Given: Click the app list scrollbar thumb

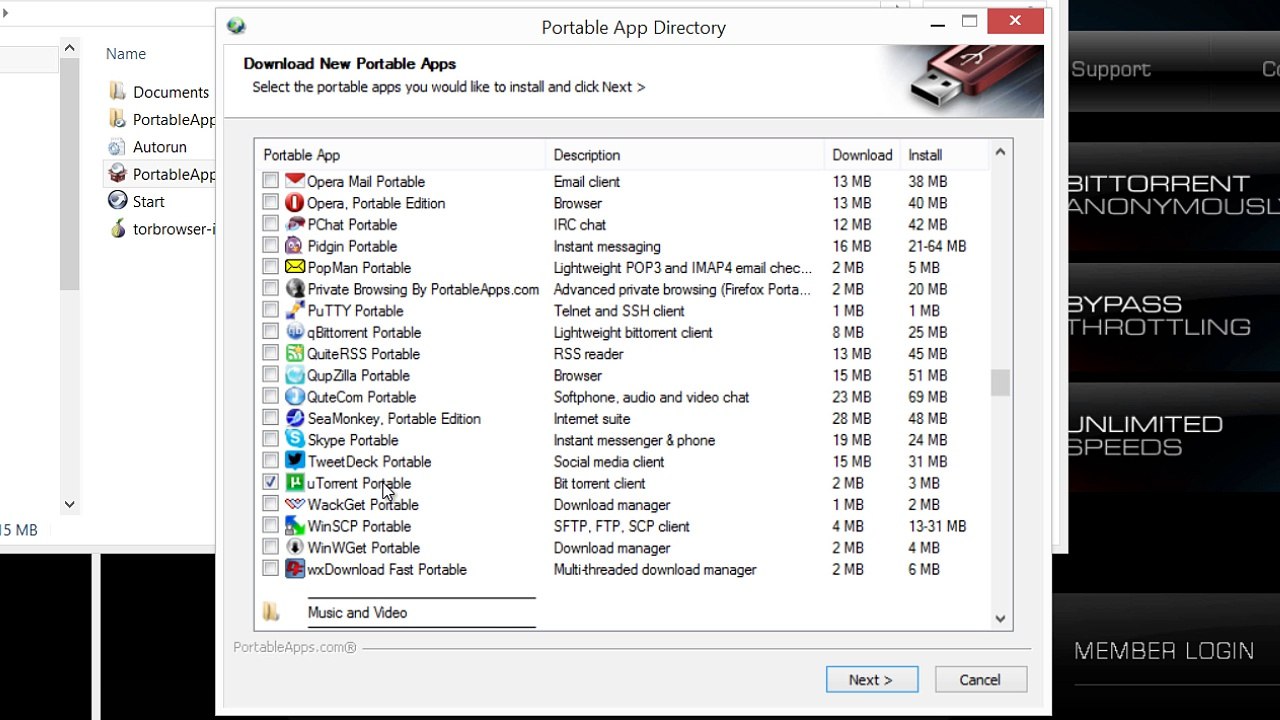Looking at the screenshot, I should (x=1000, y=382).
